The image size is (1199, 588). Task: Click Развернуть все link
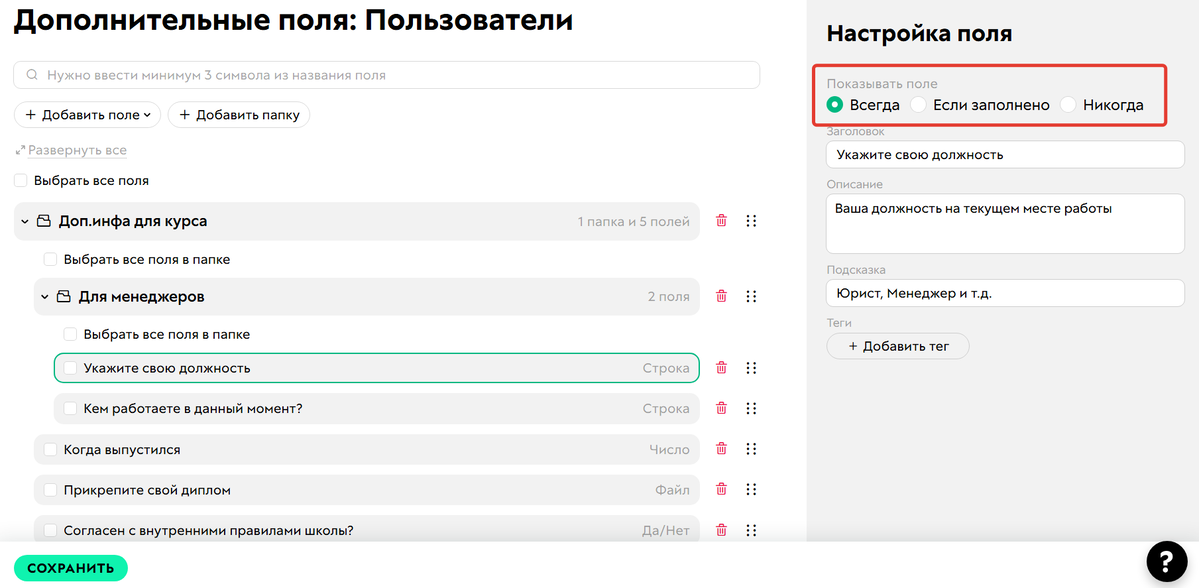(77, 151)
